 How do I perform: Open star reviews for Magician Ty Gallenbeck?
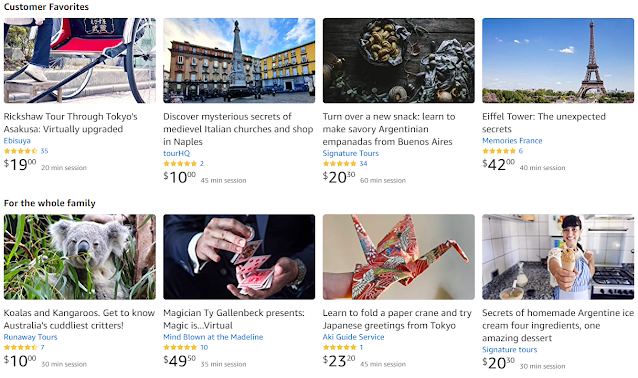coord(180,347)
